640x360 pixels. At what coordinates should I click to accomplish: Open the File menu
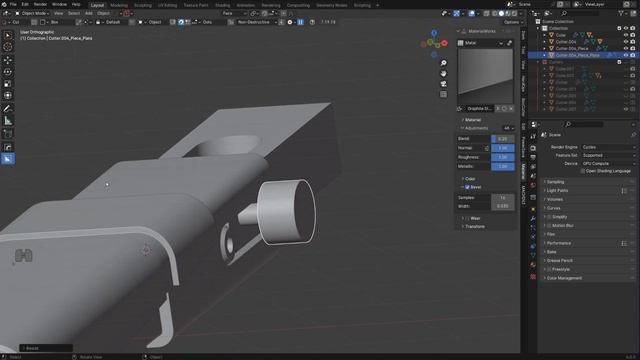pos(13,4)
